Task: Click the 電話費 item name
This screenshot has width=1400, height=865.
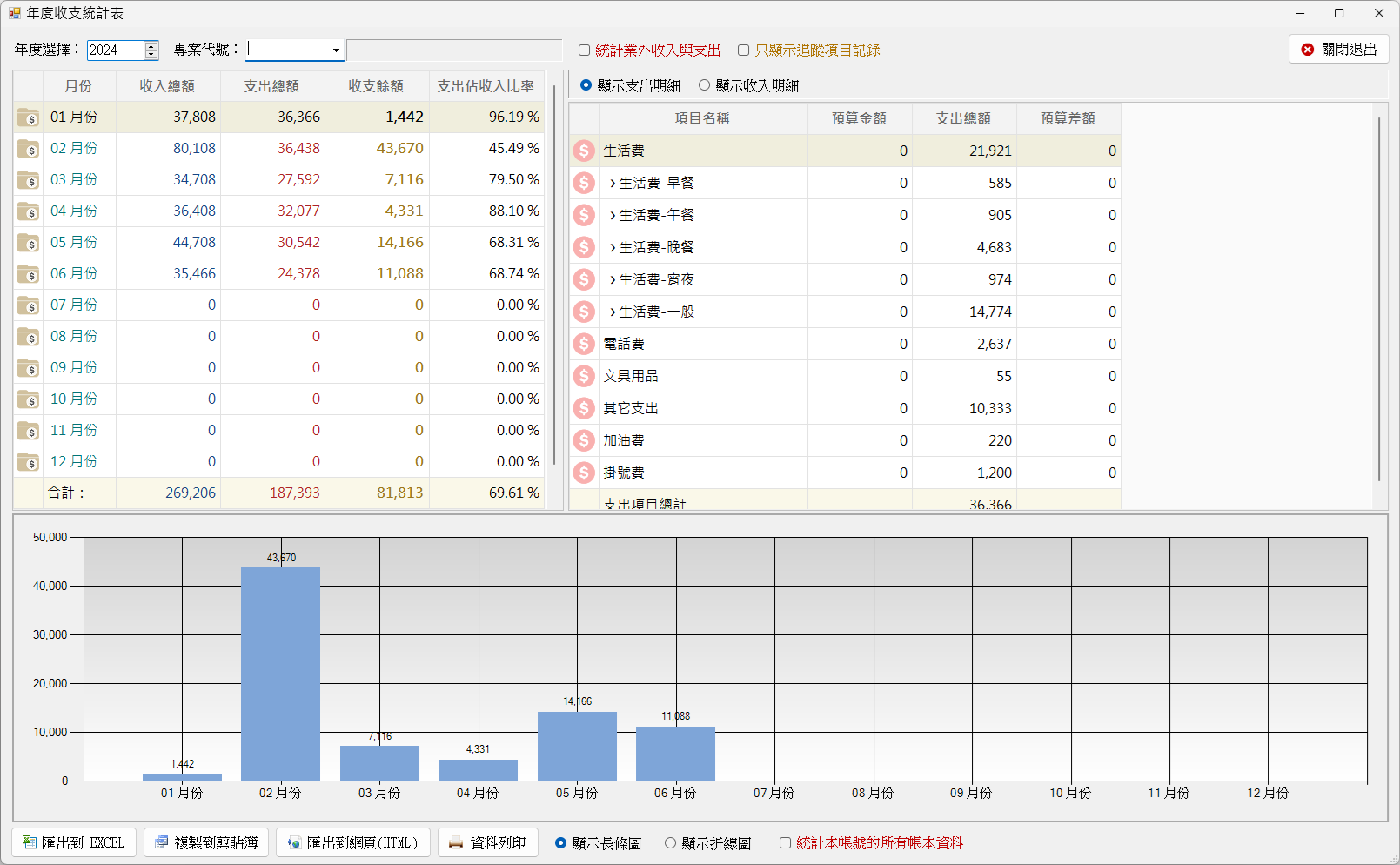Action: (x=624, y=344)
